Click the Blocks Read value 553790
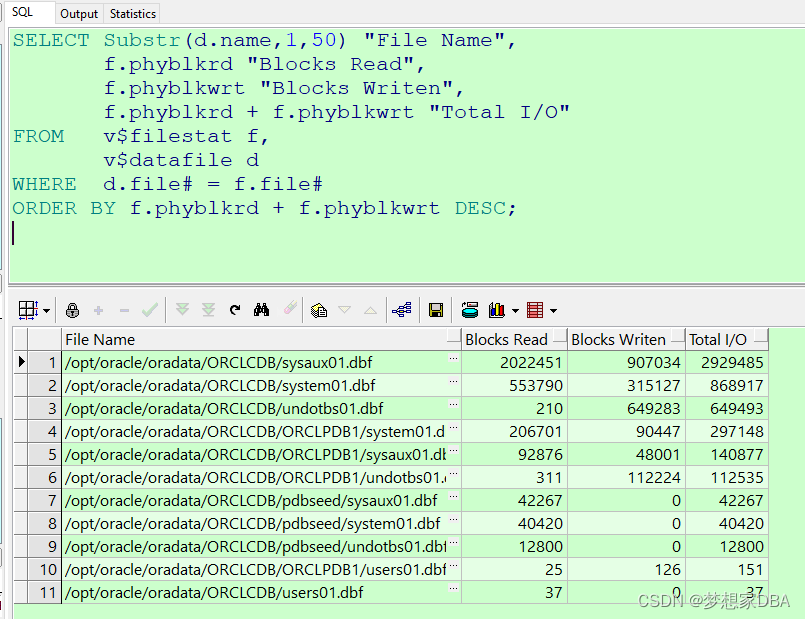Image resolution: width=805 pixels, height=619 pixels. (535, 385)
